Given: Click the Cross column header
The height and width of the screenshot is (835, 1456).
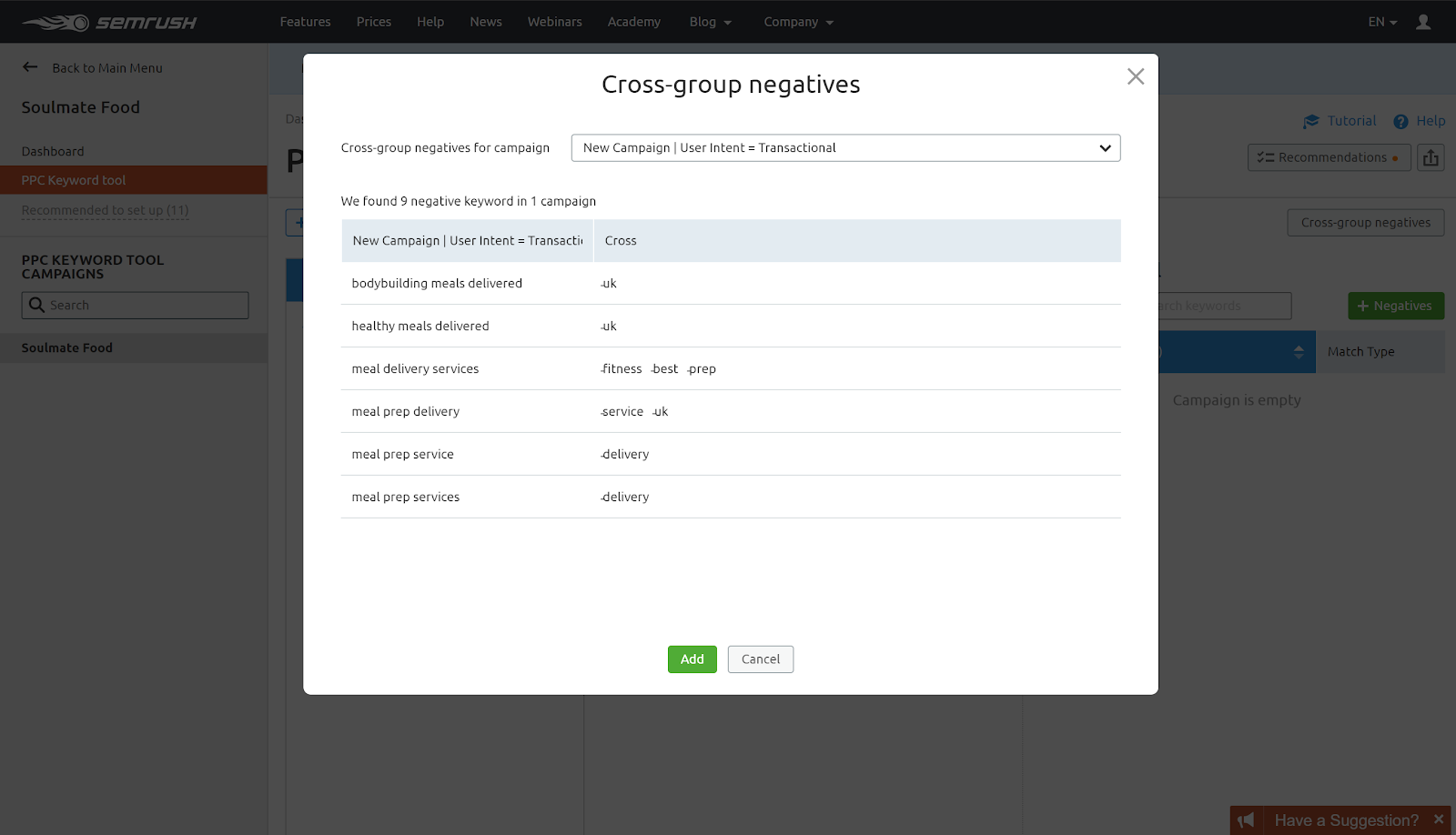Looking at the screenshot, I should (857, 241).
